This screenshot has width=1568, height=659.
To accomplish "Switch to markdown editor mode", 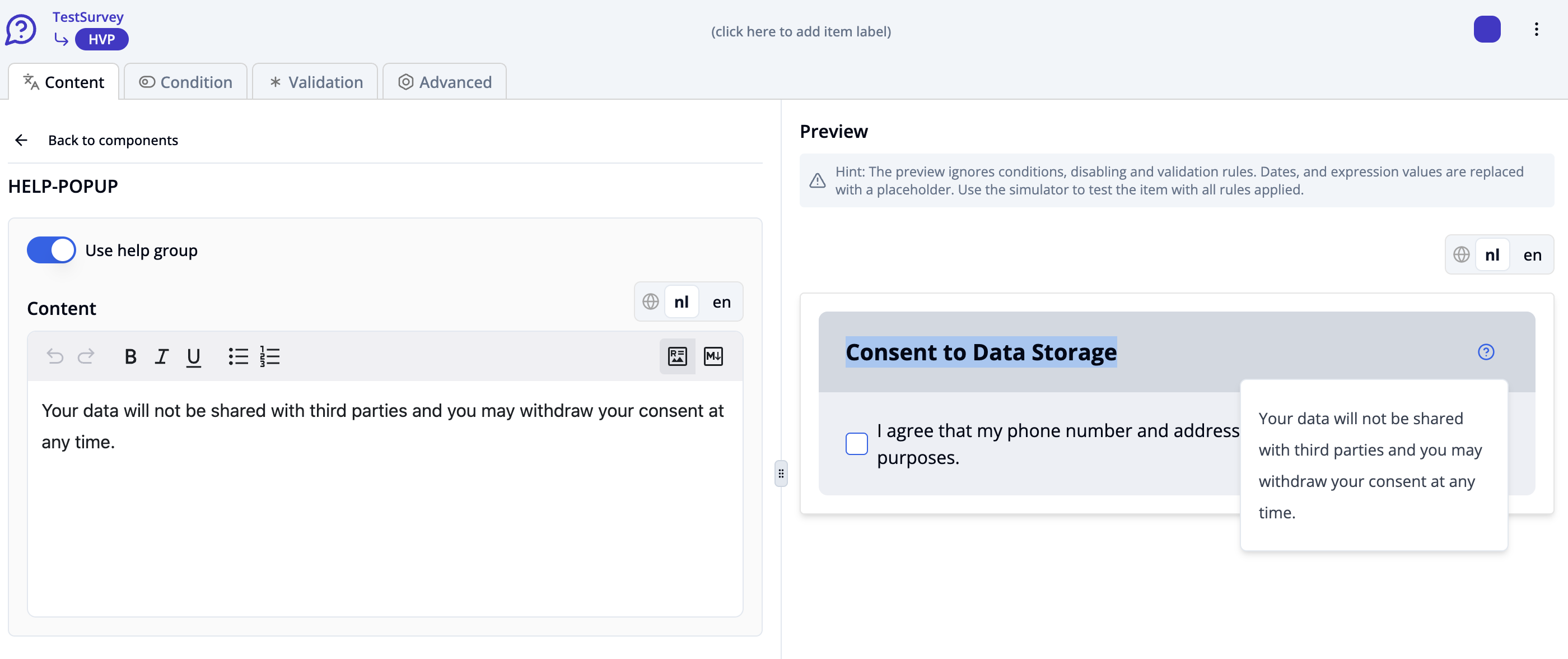I will click(x=713, y=356).
